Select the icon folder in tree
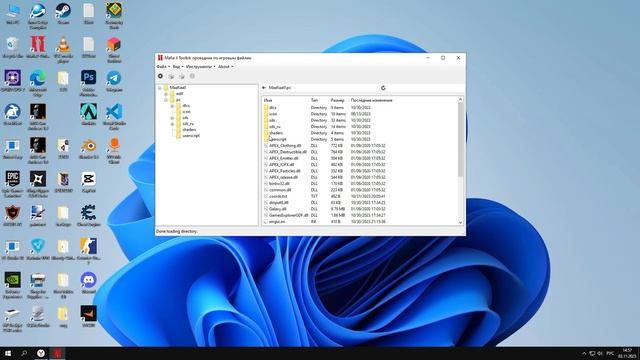The image size is (640, 360). (186, 111)
